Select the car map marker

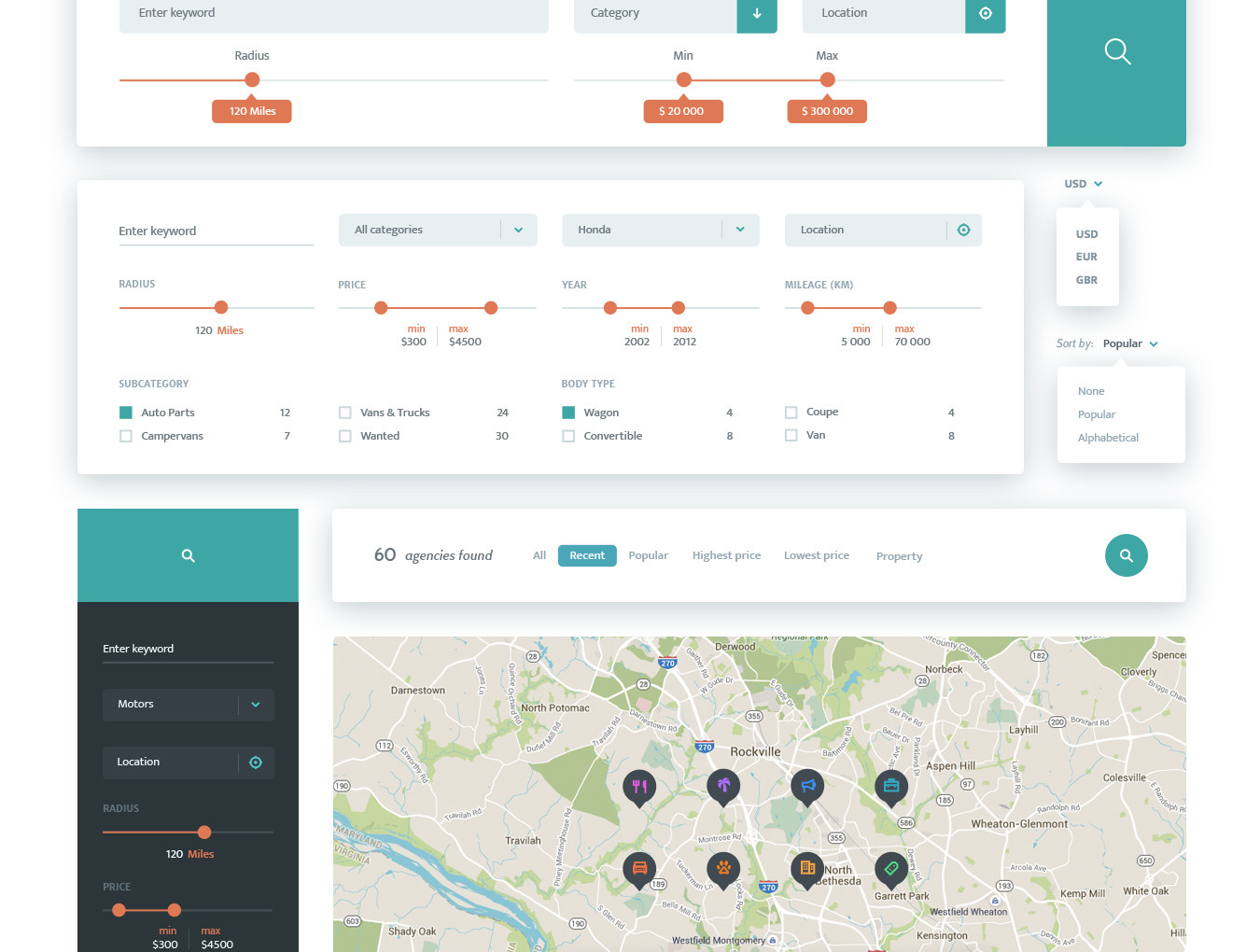click(639, 868)
